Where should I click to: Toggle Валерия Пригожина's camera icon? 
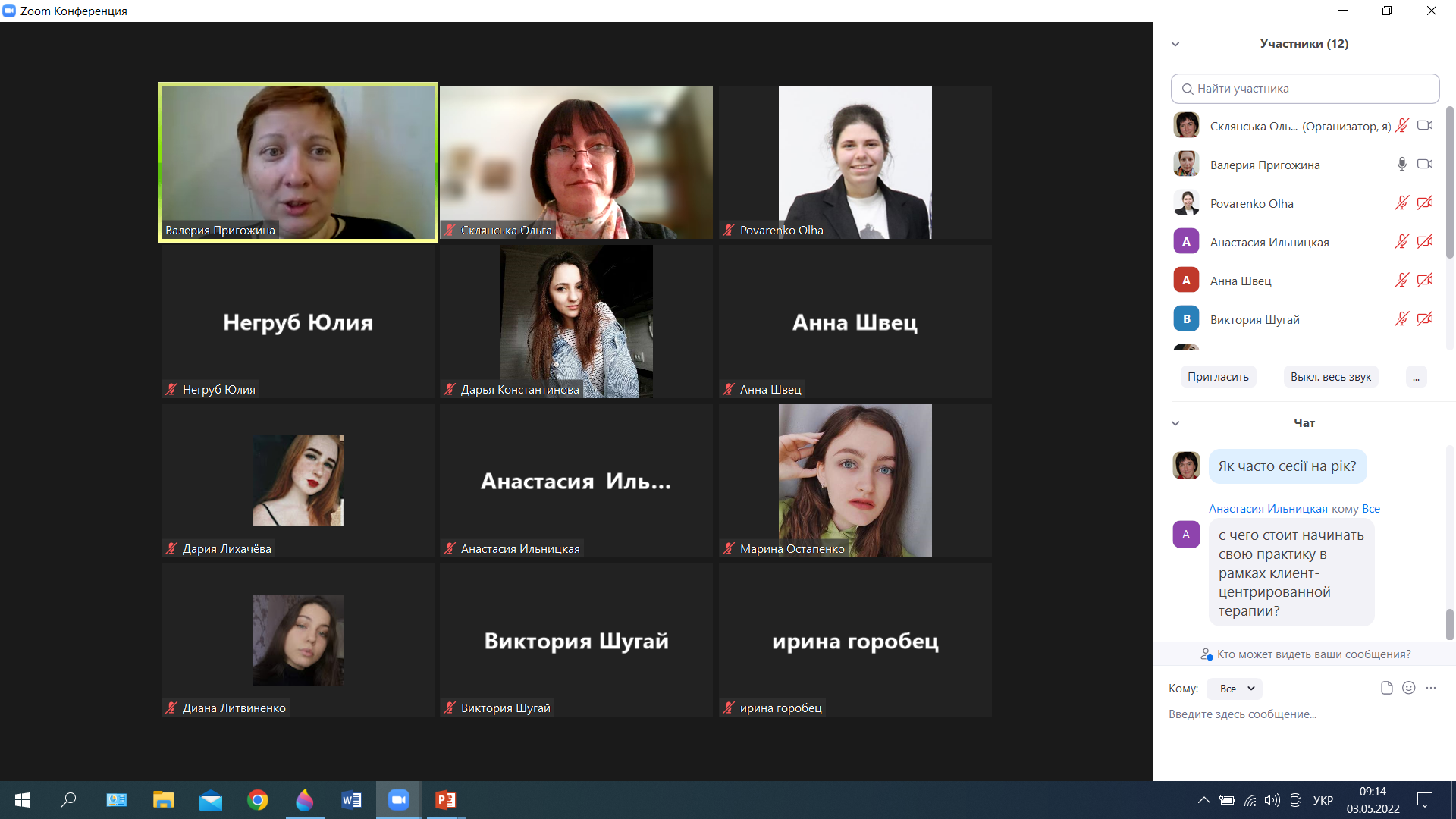(1425, 165)
